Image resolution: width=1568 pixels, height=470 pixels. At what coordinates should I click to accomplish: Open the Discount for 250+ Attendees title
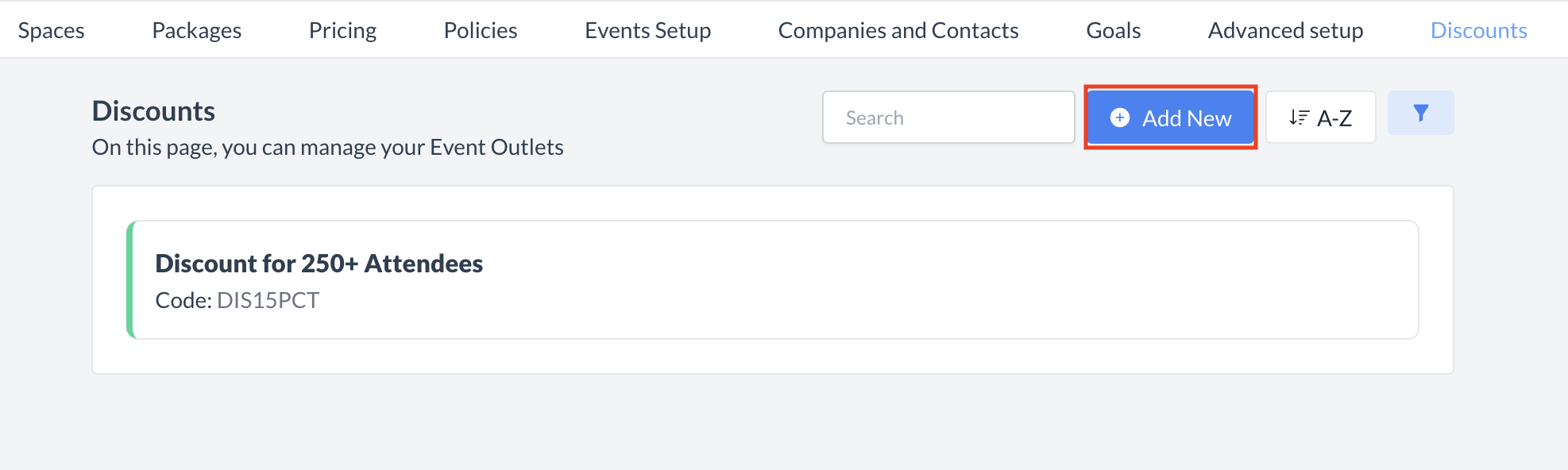tap(319, 264)
